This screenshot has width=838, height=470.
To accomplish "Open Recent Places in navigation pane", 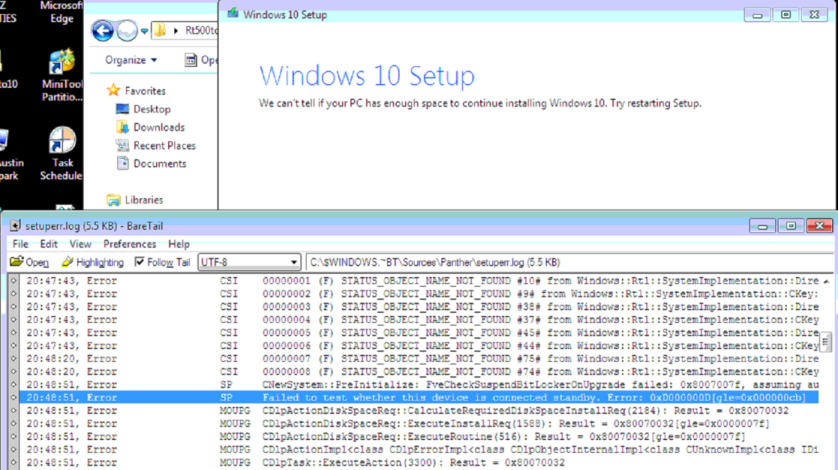I will 164,145.
